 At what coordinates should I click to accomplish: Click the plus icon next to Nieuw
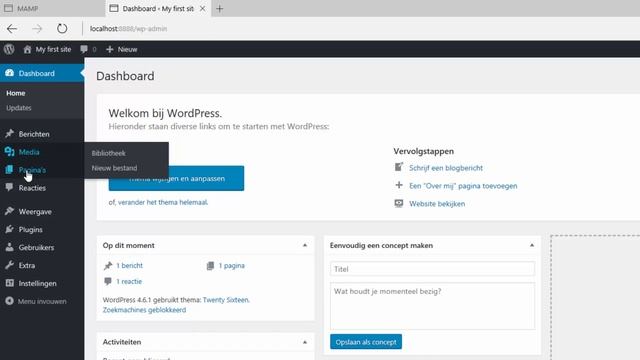109,49
